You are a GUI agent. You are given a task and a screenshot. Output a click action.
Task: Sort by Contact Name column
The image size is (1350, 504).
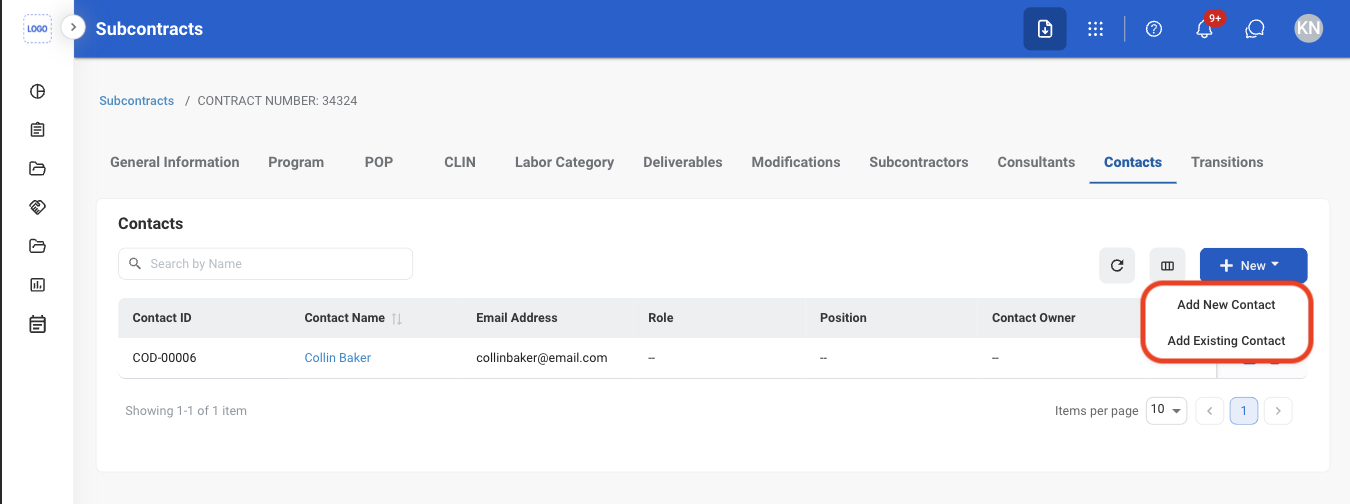coord(397,318)
